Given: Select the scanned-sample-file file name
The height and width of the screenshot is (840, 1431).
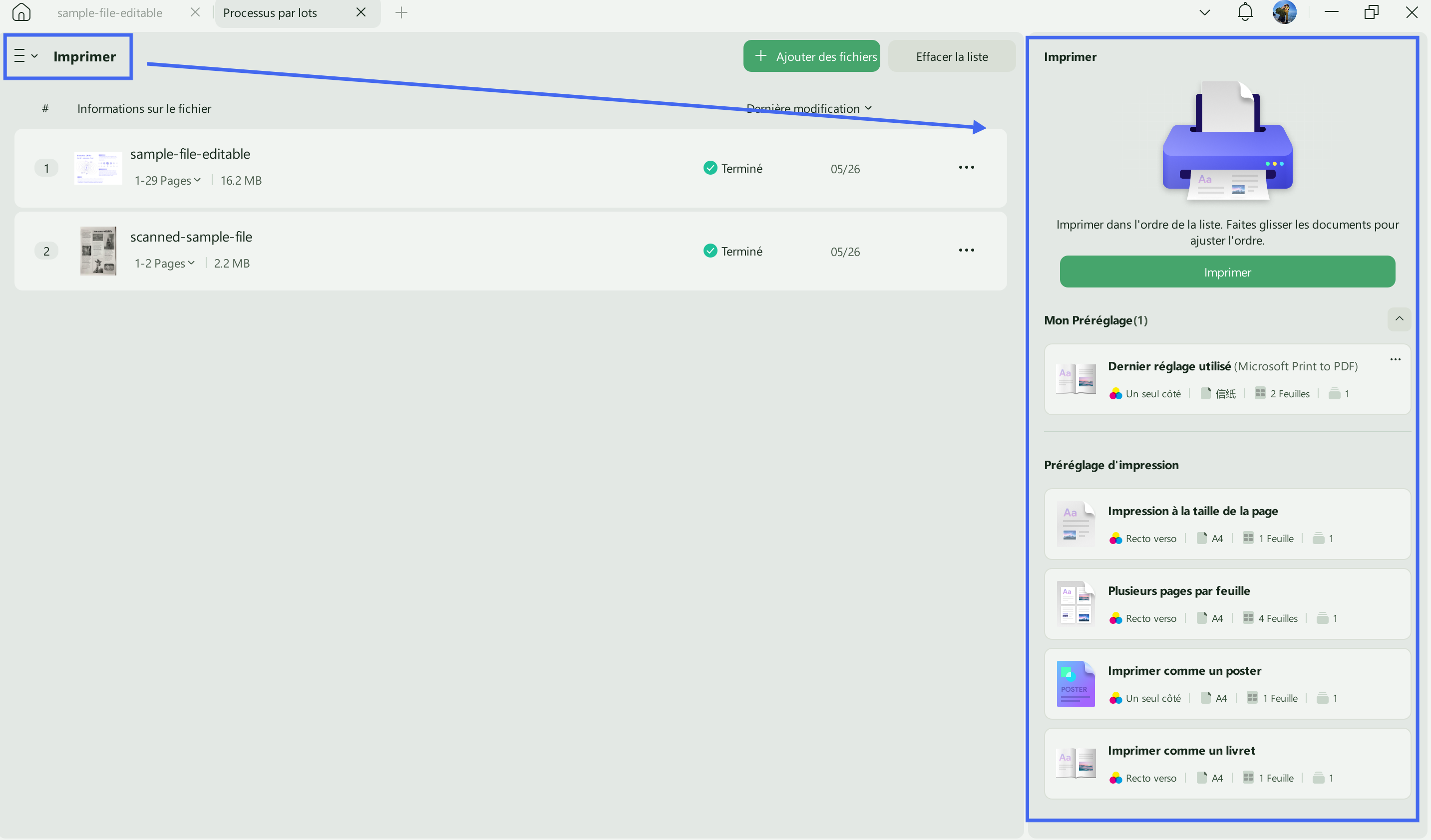Looking at the screenshot, I should pos(191,237).
